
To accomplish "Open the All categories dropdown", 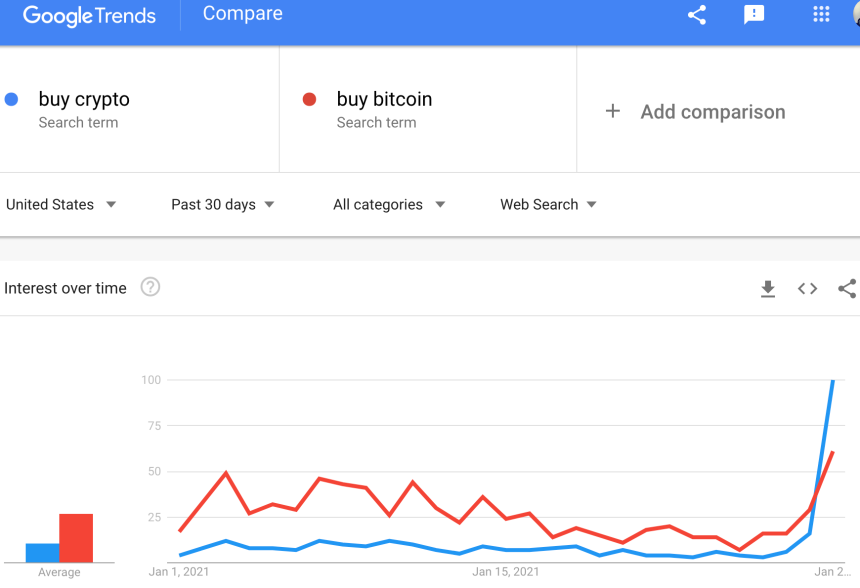I will 389,204.
